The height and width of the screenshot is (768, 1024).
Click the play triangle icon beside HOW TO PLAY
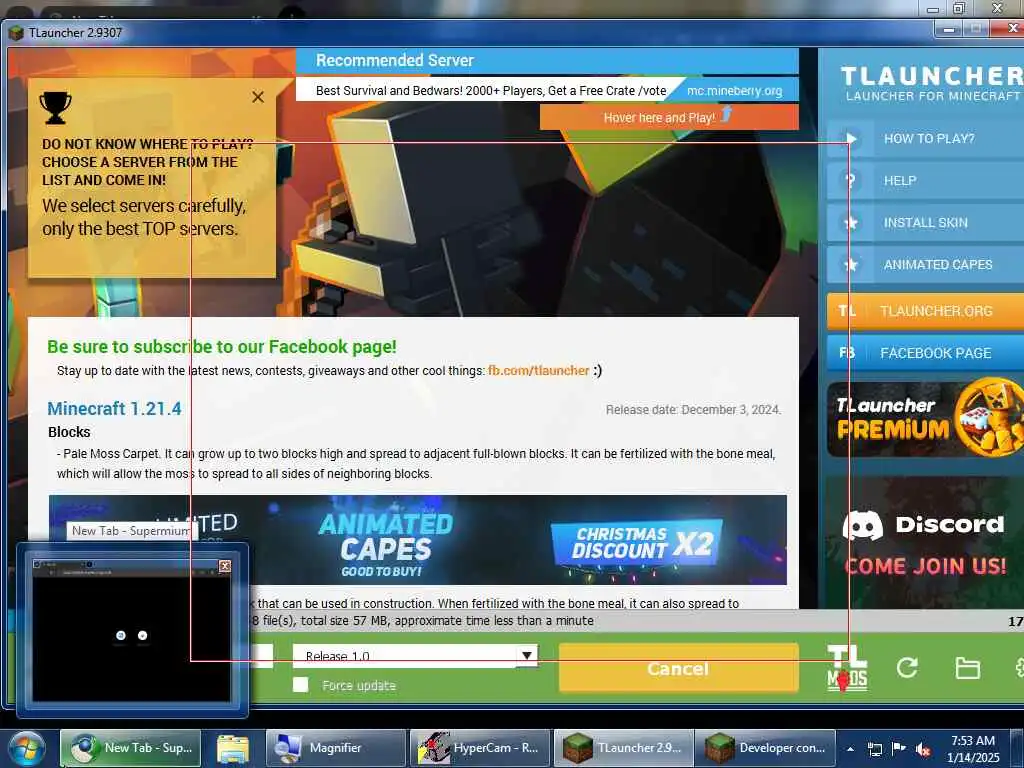850,138
